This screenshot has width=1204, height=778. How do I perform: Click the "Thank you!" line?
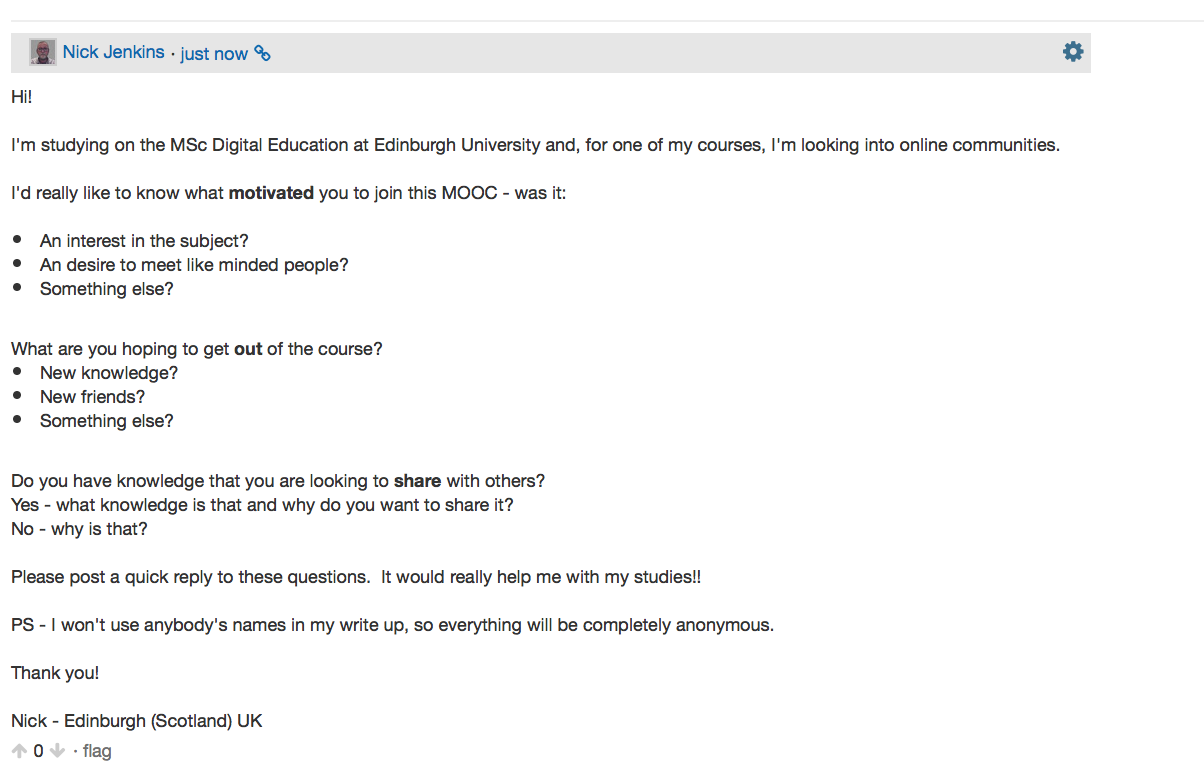pyautogui.click(x=55, y=673)
